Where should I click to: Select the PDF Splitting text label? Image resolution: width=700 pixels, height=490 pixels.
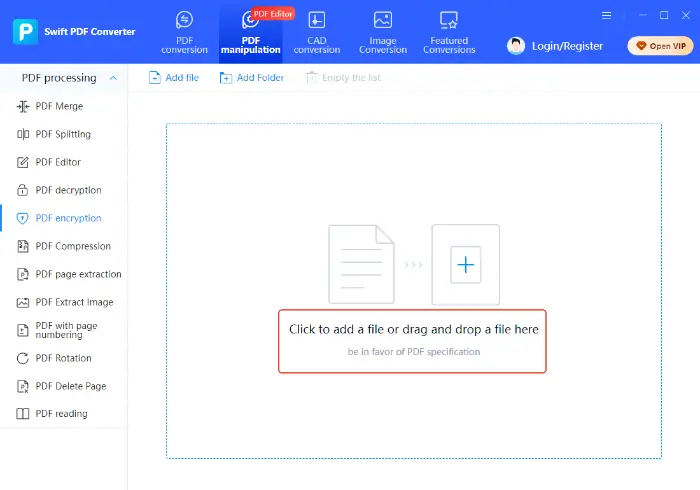(x=63, y=134)
